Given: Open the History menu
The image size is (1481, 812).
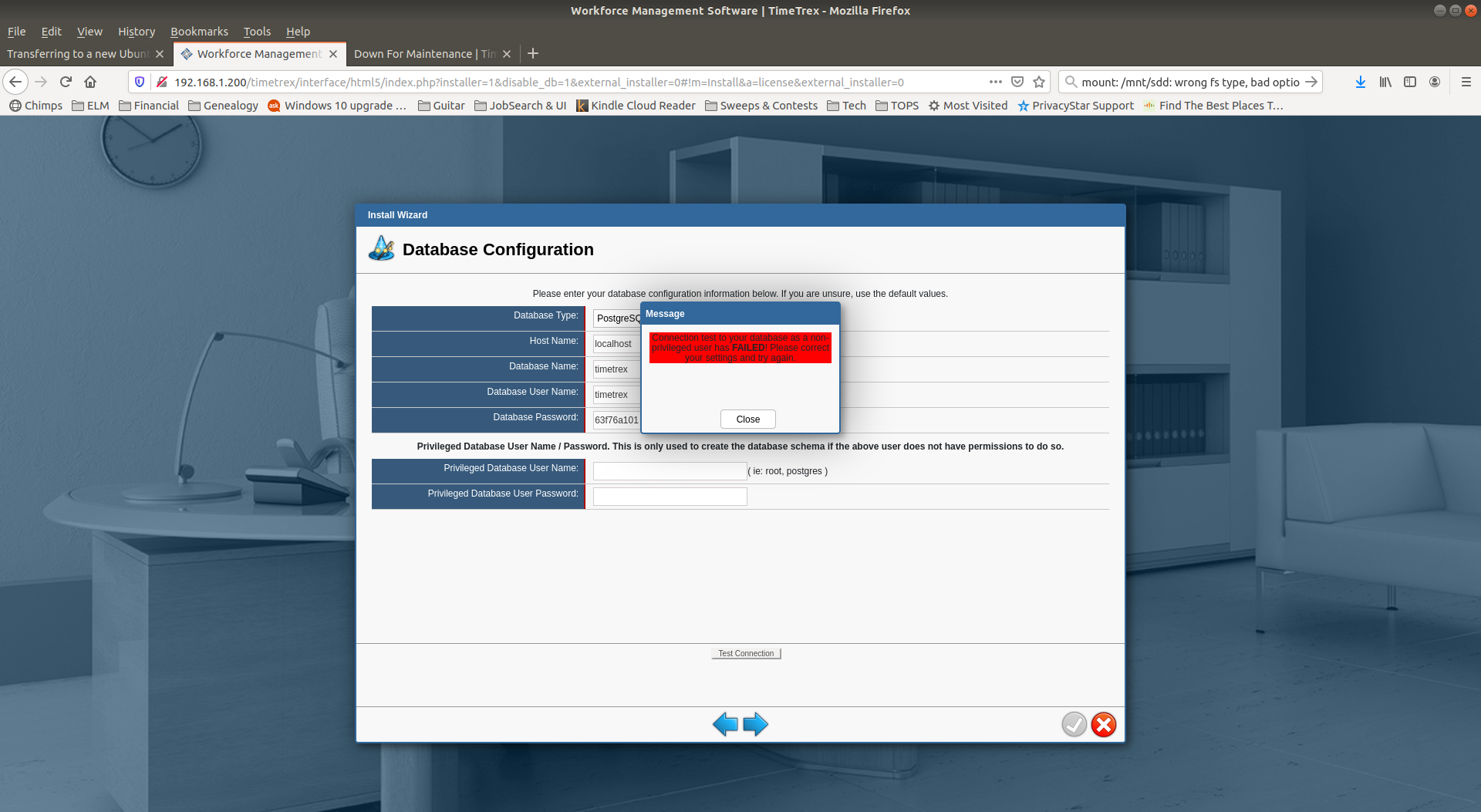Looking at the screenshot, I should [x=137, y=32].
